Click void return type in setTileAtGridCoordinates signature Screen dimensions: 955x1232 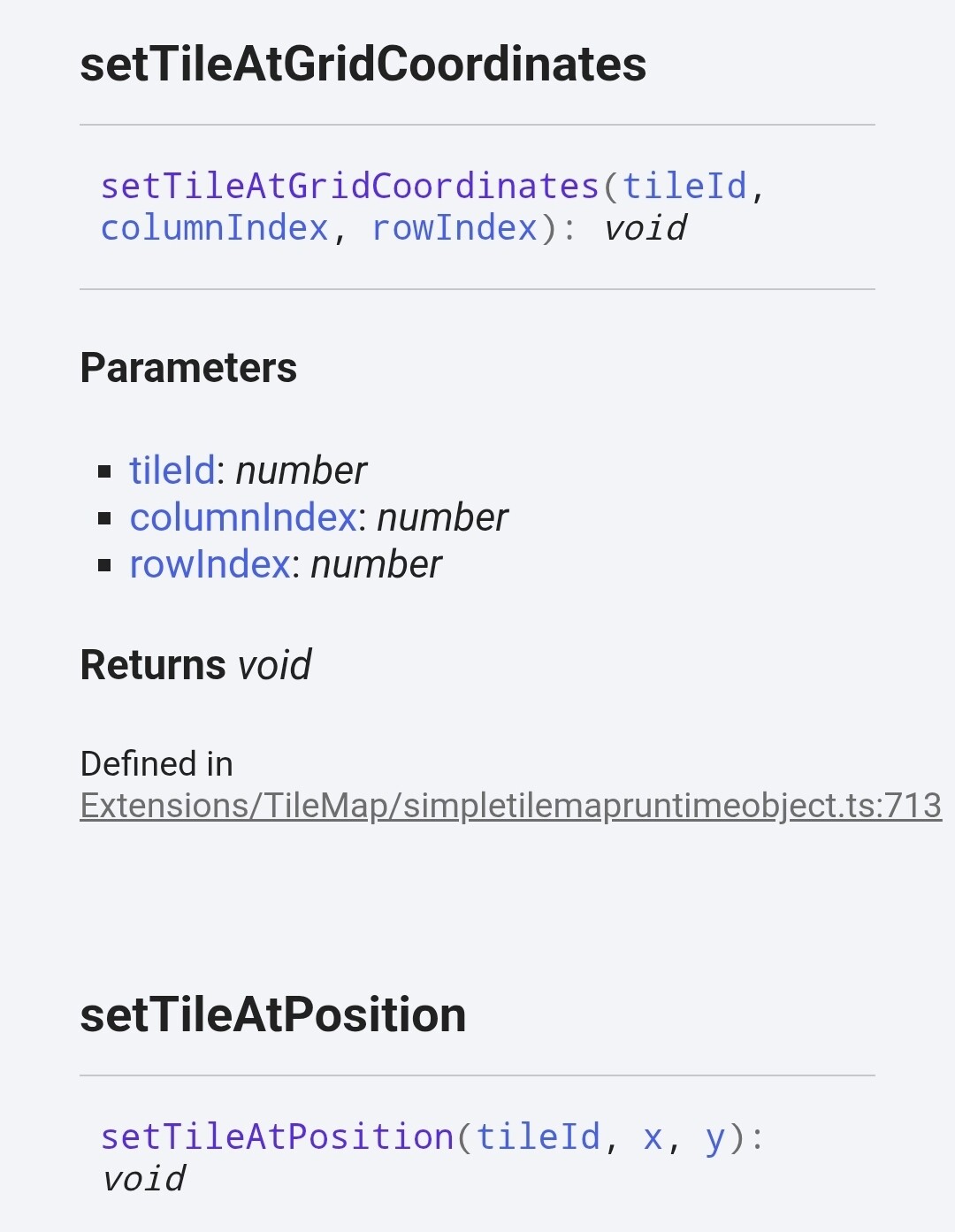(645, 228)
